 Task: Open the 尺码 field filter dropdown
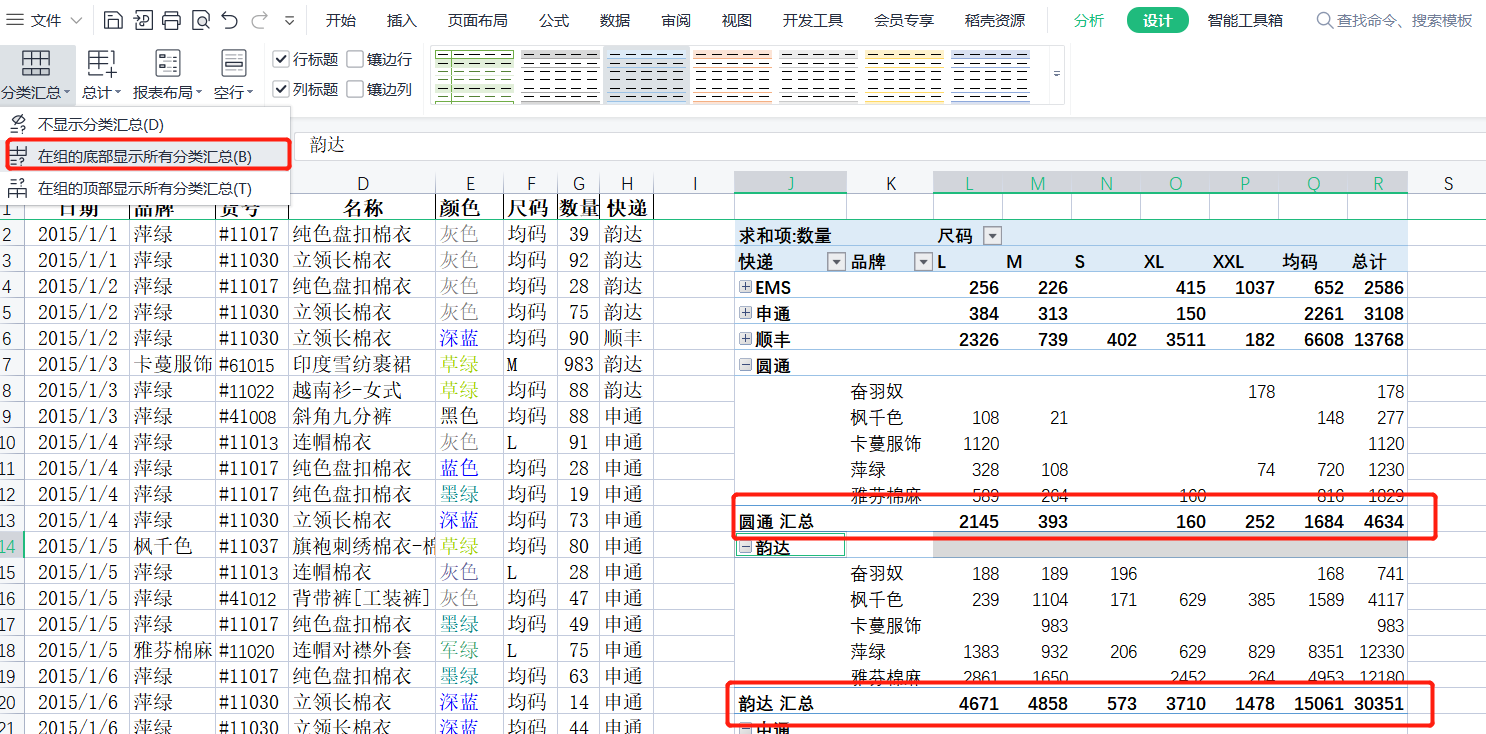(992, 236)
